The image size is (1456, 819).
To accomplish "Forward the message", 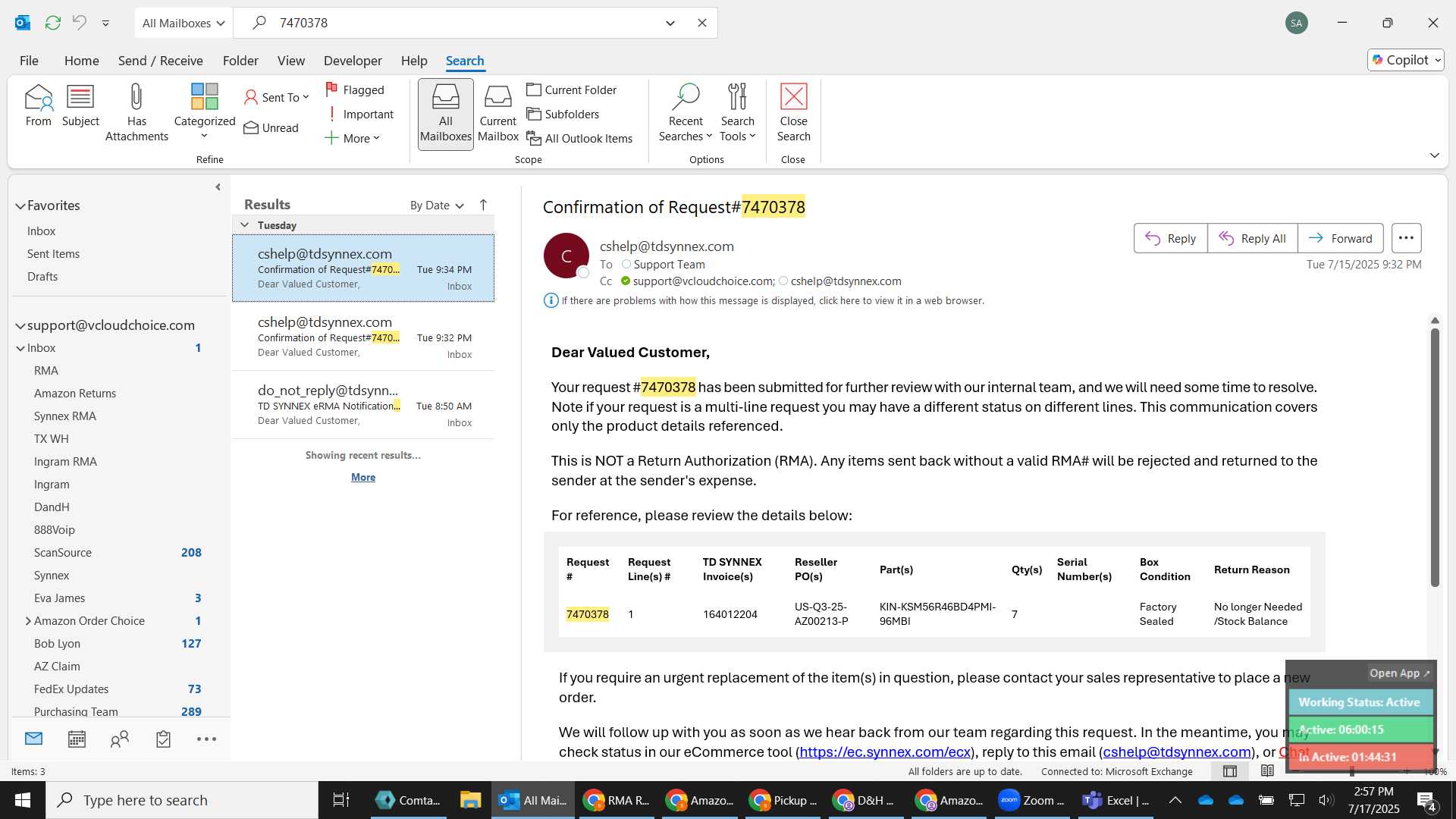I will coord(1340,238).
